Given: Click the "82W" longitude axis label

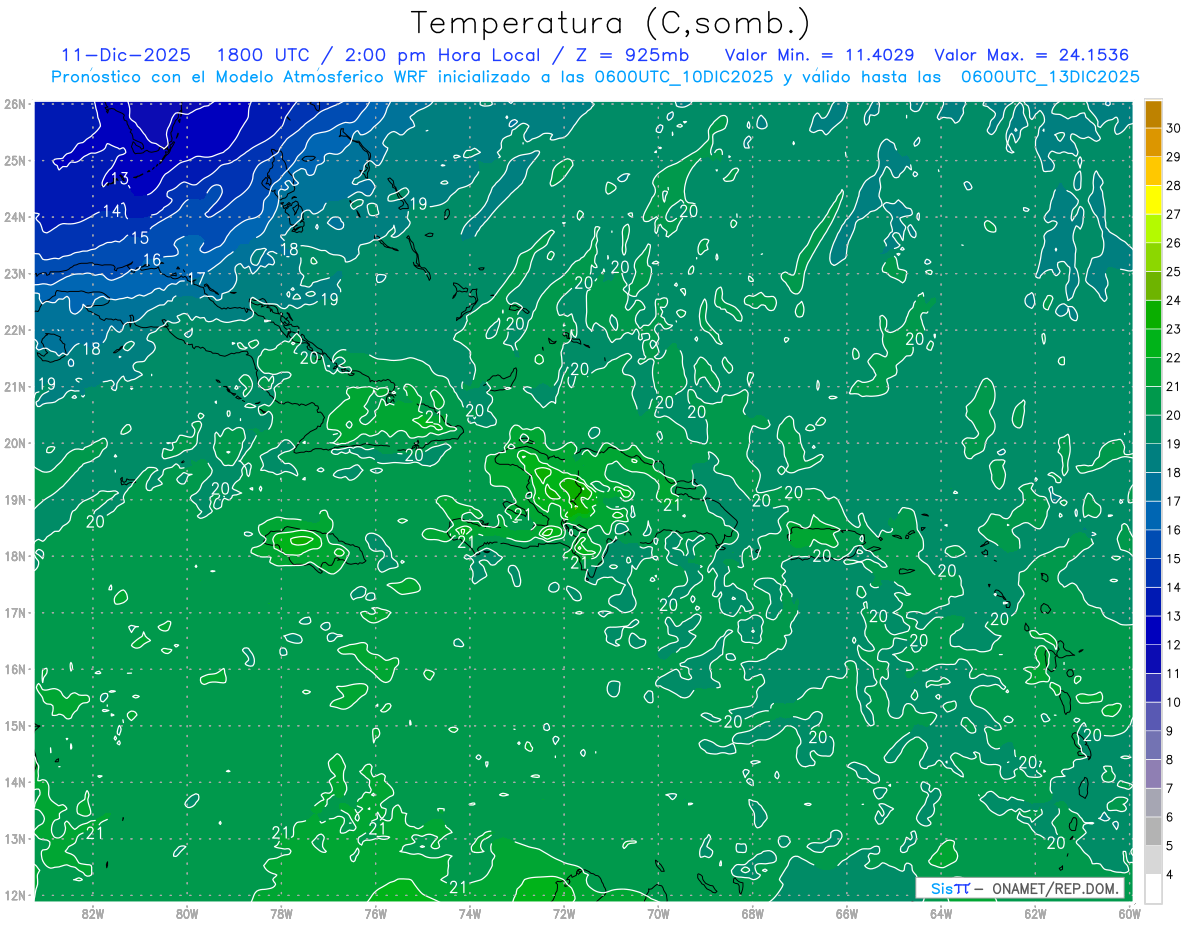Looking at the screenshot, I should point(92,914).
